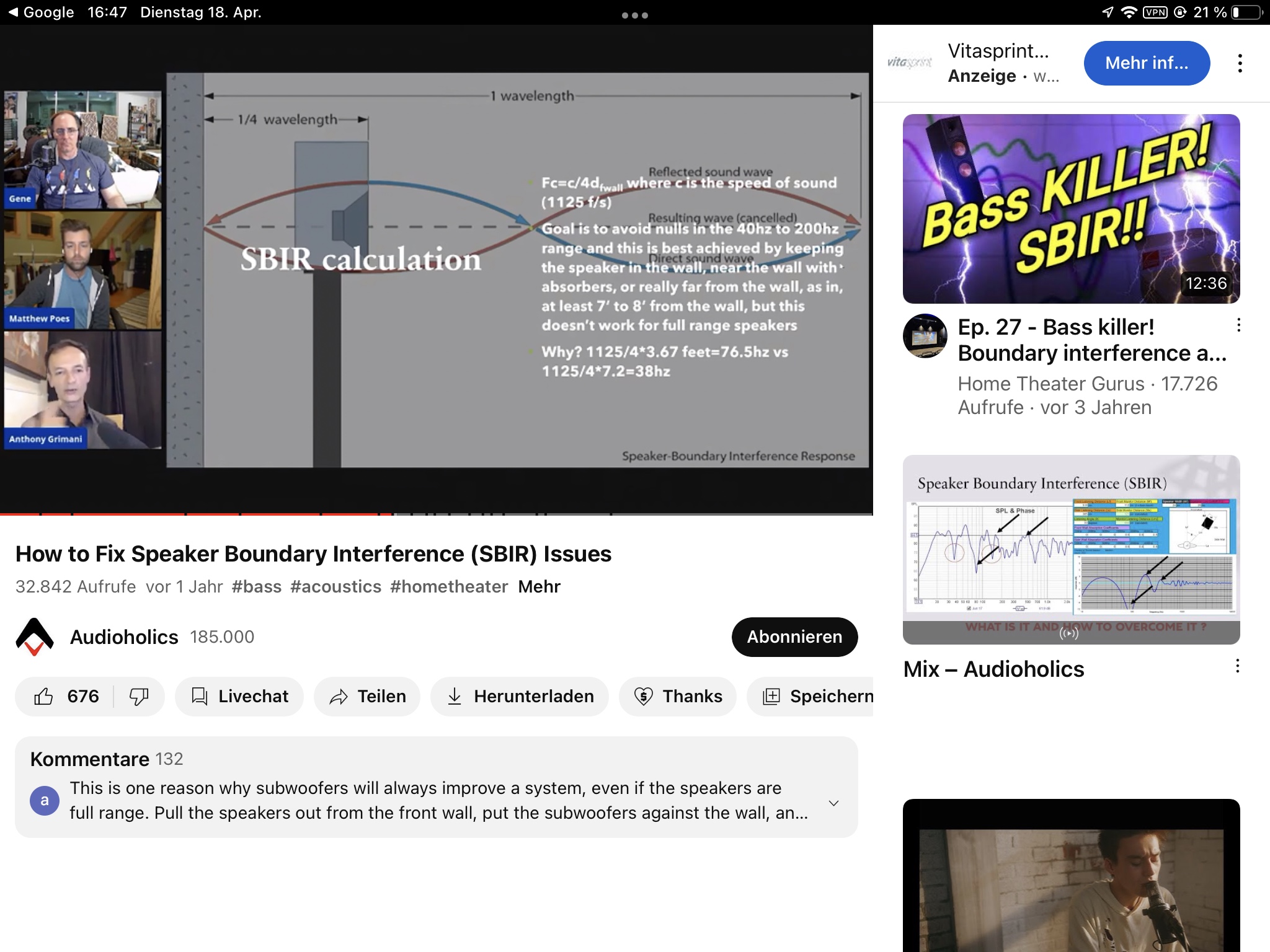The width and height of the screenshot is (1270, 952).
Task: Play the Bass KILLER SBIR thumbnail
Action: (1071, 209)
